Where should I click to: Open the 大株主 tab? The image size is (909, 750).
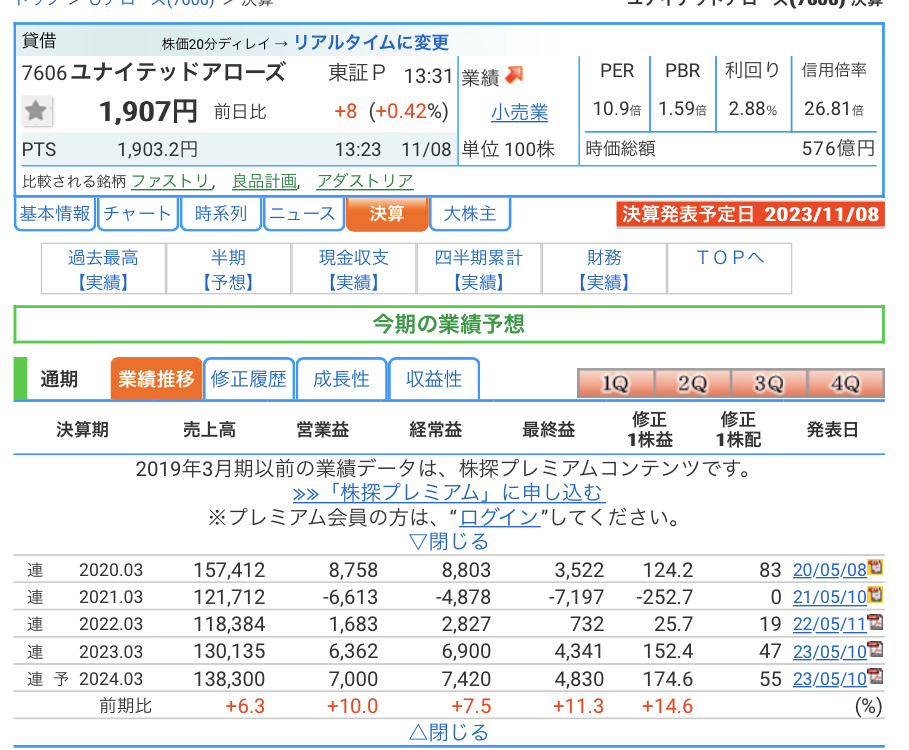(x=470, y=214)
